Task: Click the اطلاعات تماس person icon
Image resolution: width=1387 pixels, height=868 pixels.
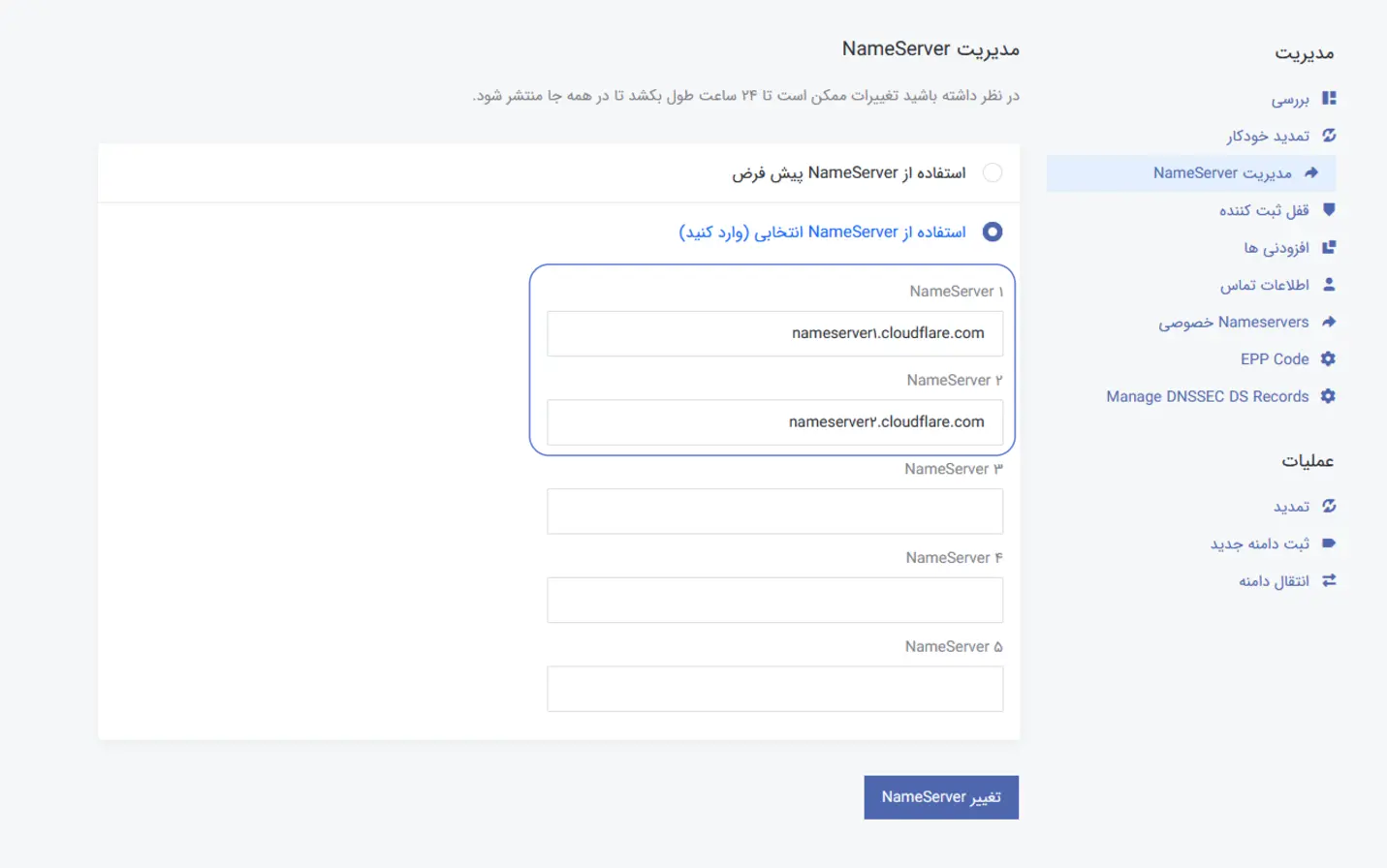Action: (1329, 284)
